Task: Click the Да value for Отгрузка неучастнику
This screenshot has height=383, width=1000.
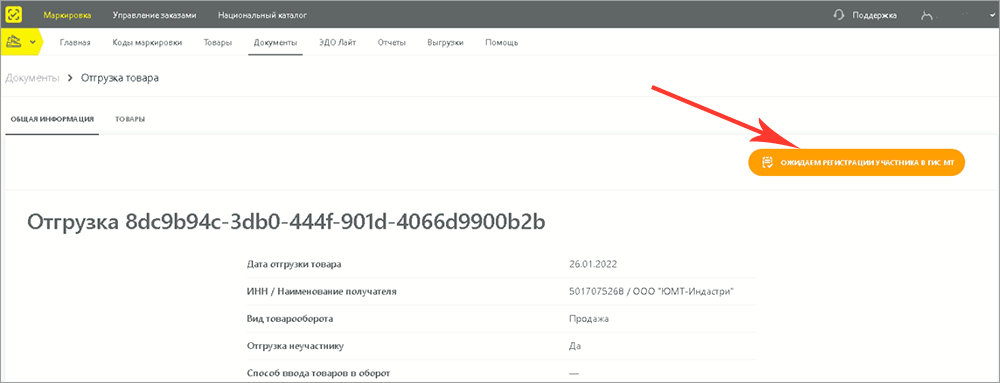Action: pyautogui.click(x=575, y=346)
